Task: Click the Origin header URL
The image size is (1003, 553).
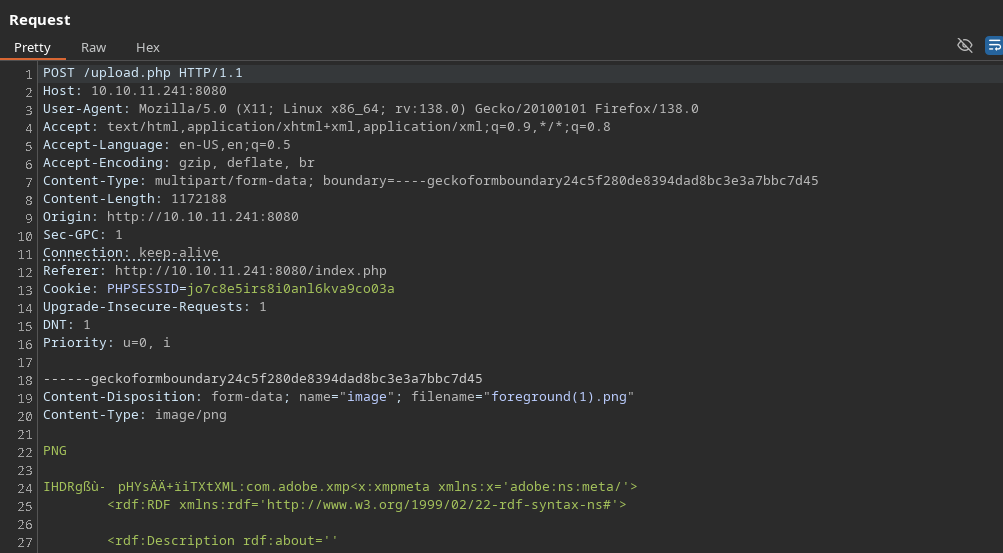Action: (203, 217)
